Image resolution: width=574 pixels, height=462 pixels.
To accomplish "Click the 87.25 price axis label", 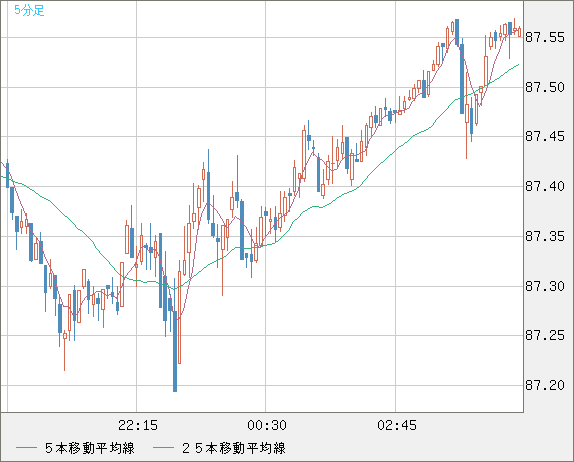I will pyautogui.click(x=545, y=336).
